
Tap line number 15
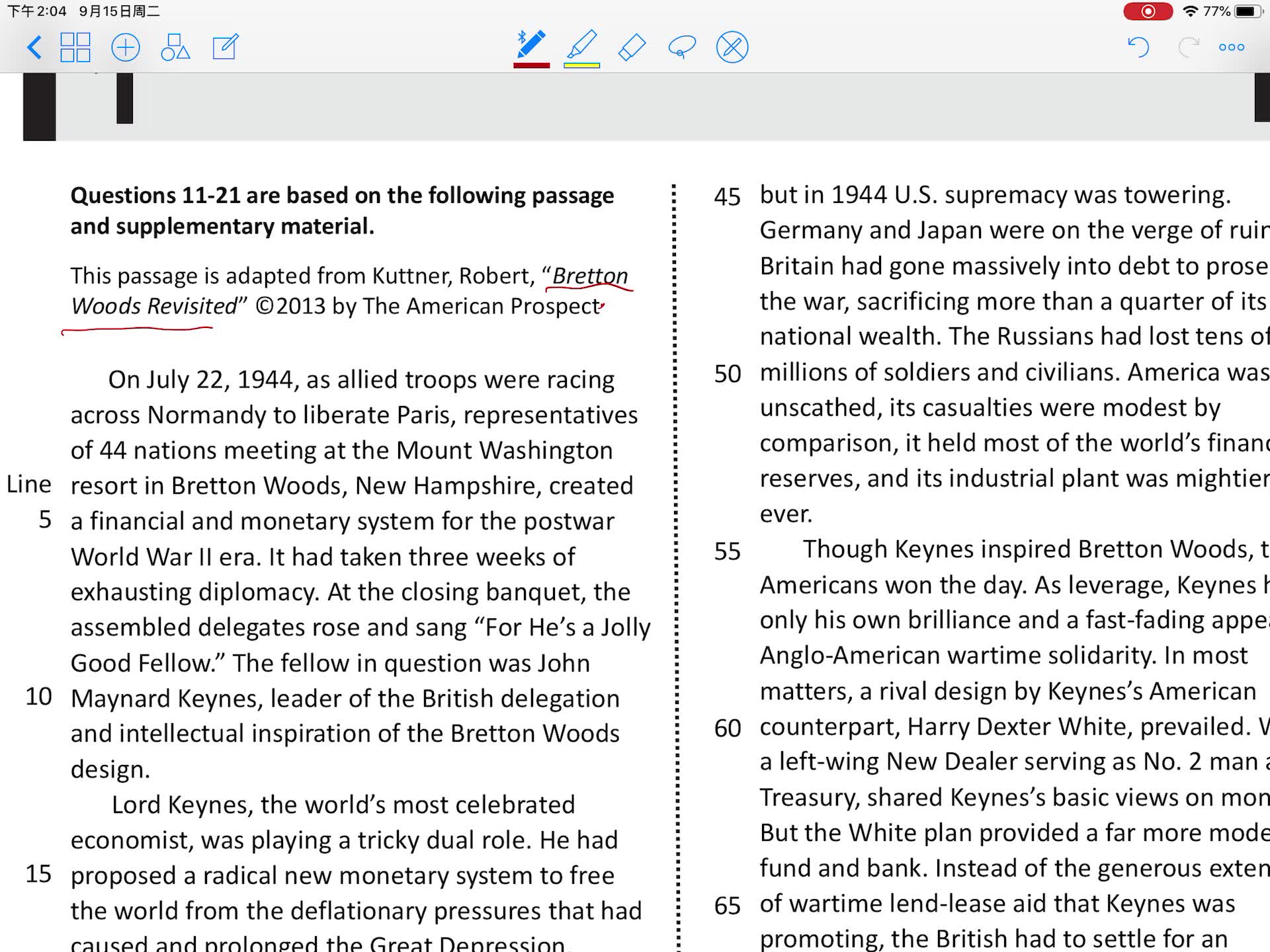[x=38, y=874]
